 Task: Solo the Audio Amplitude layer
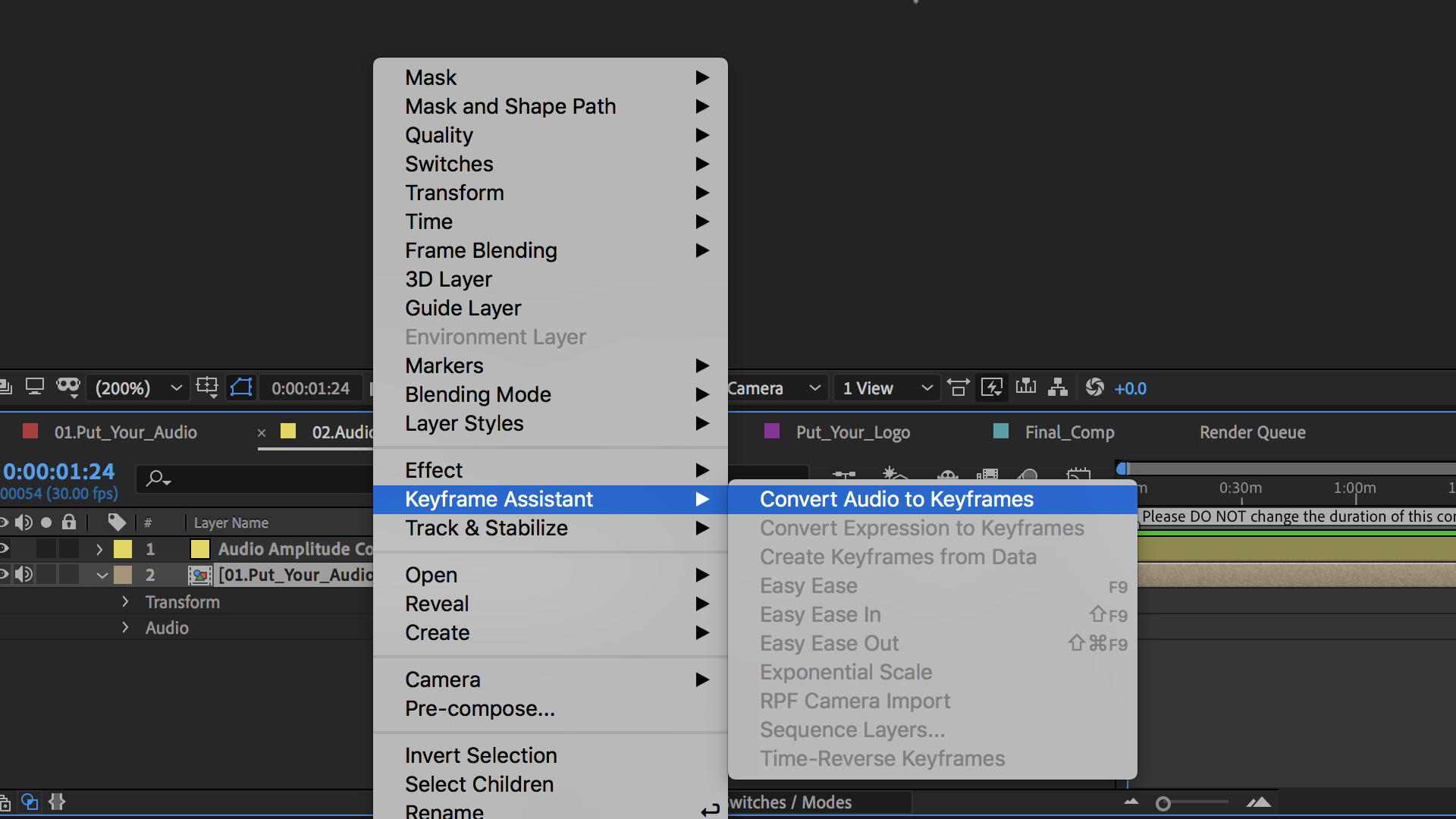click(45, 548)
